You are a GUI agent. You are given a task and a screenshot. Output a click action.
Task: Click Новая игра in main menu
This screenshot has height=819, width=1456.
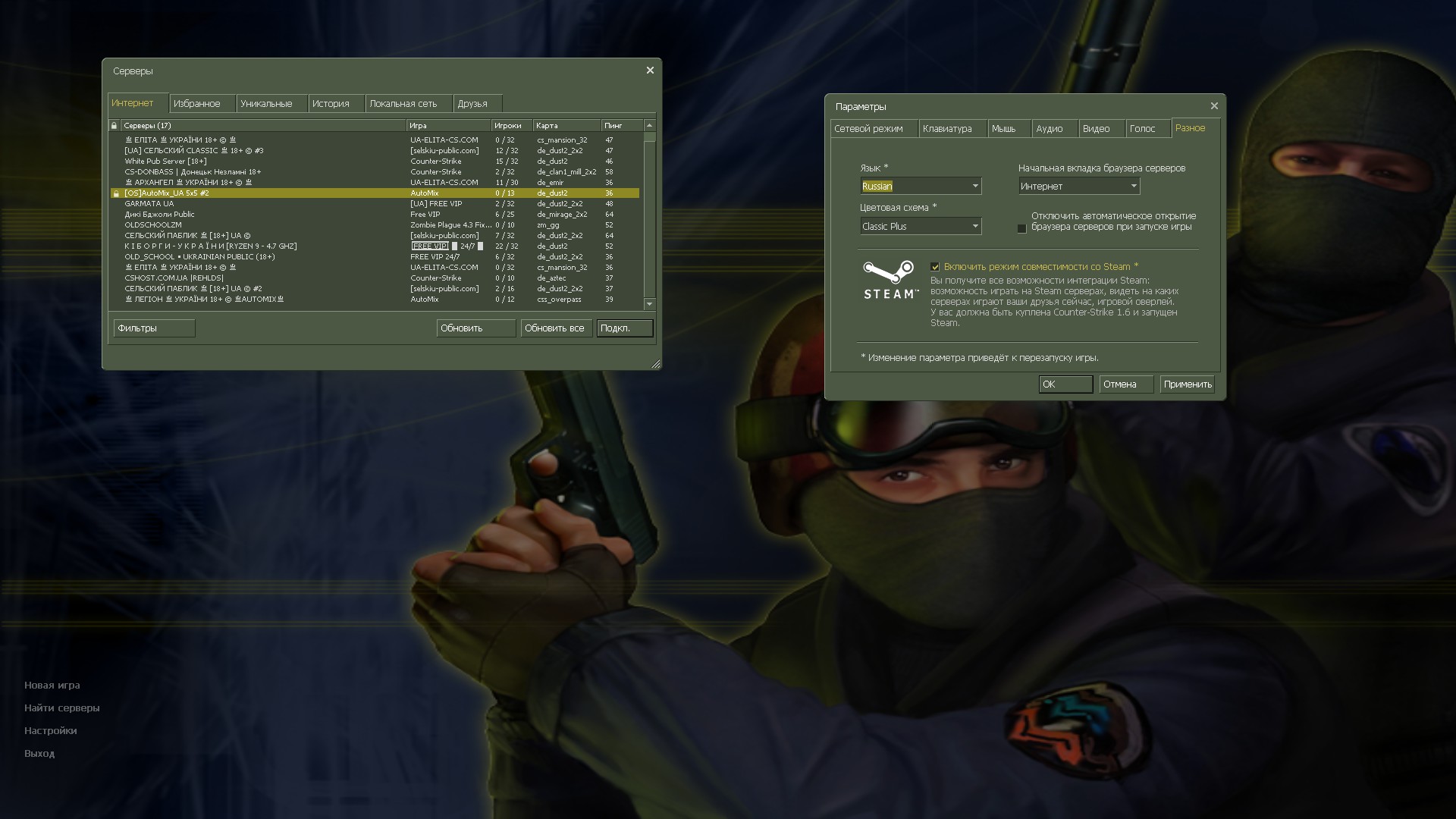point(52,685)
